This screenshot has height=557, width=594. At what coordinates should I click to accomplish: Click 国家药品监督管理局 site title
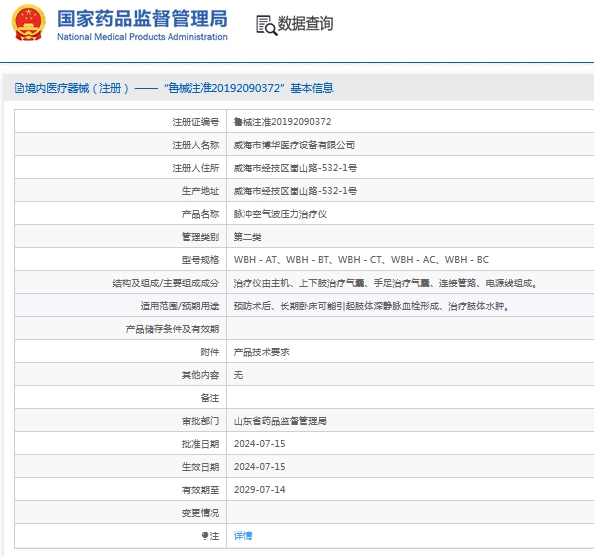(x=142, y=19)
